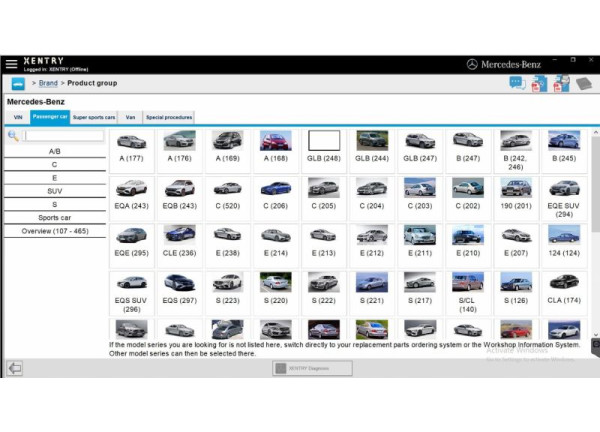The image size is (600, 432).
Task: Click the first PDF document export icon
Action: coord(538,84)
